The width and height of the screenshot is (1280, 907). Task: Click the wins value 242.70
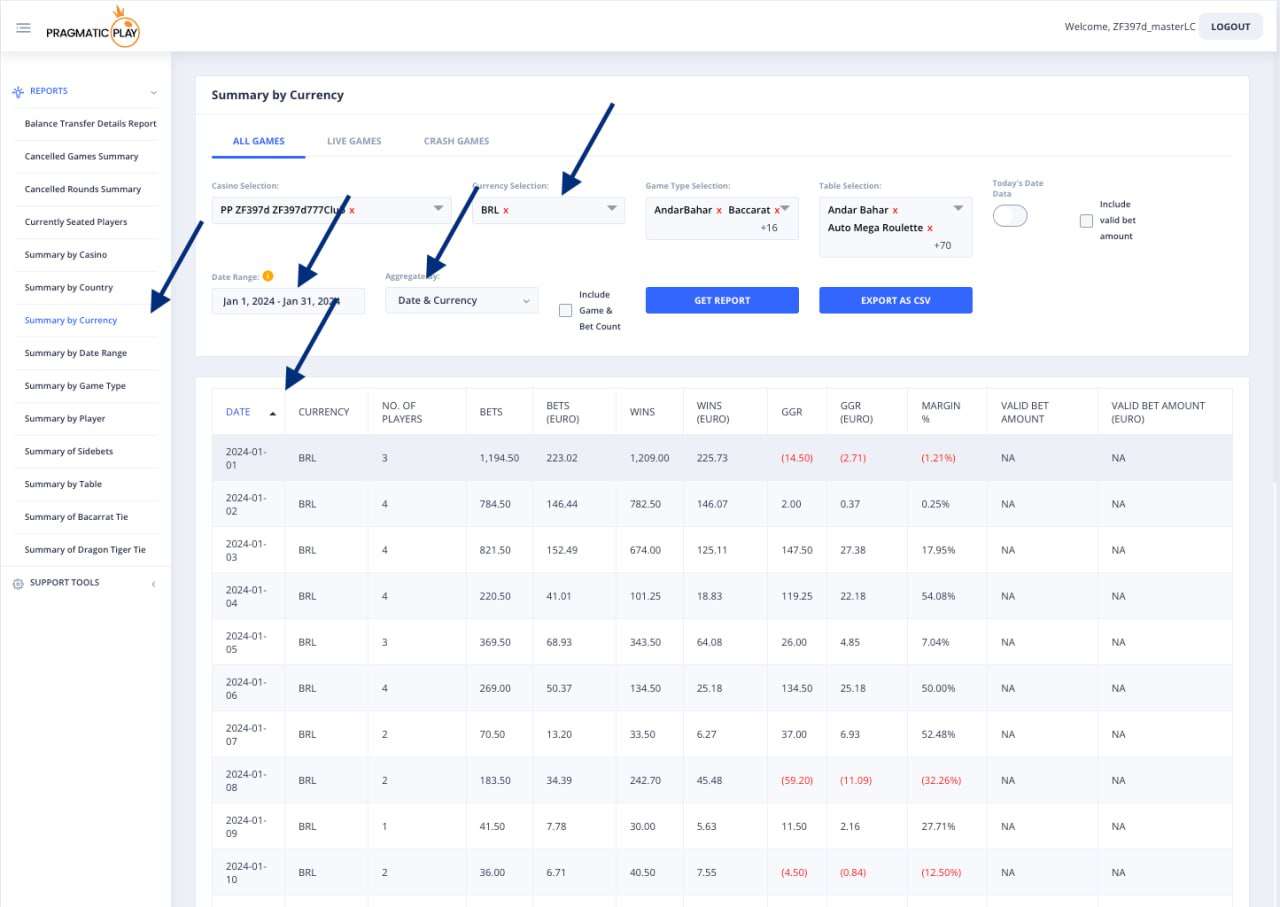click(646, 780)
